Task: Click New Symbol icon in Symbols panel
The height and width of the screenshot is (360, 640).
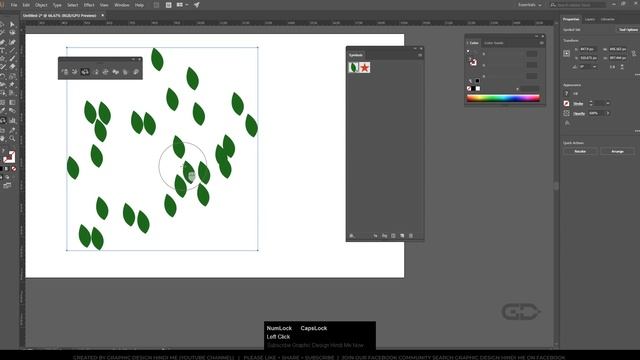Action: (402, 236)
